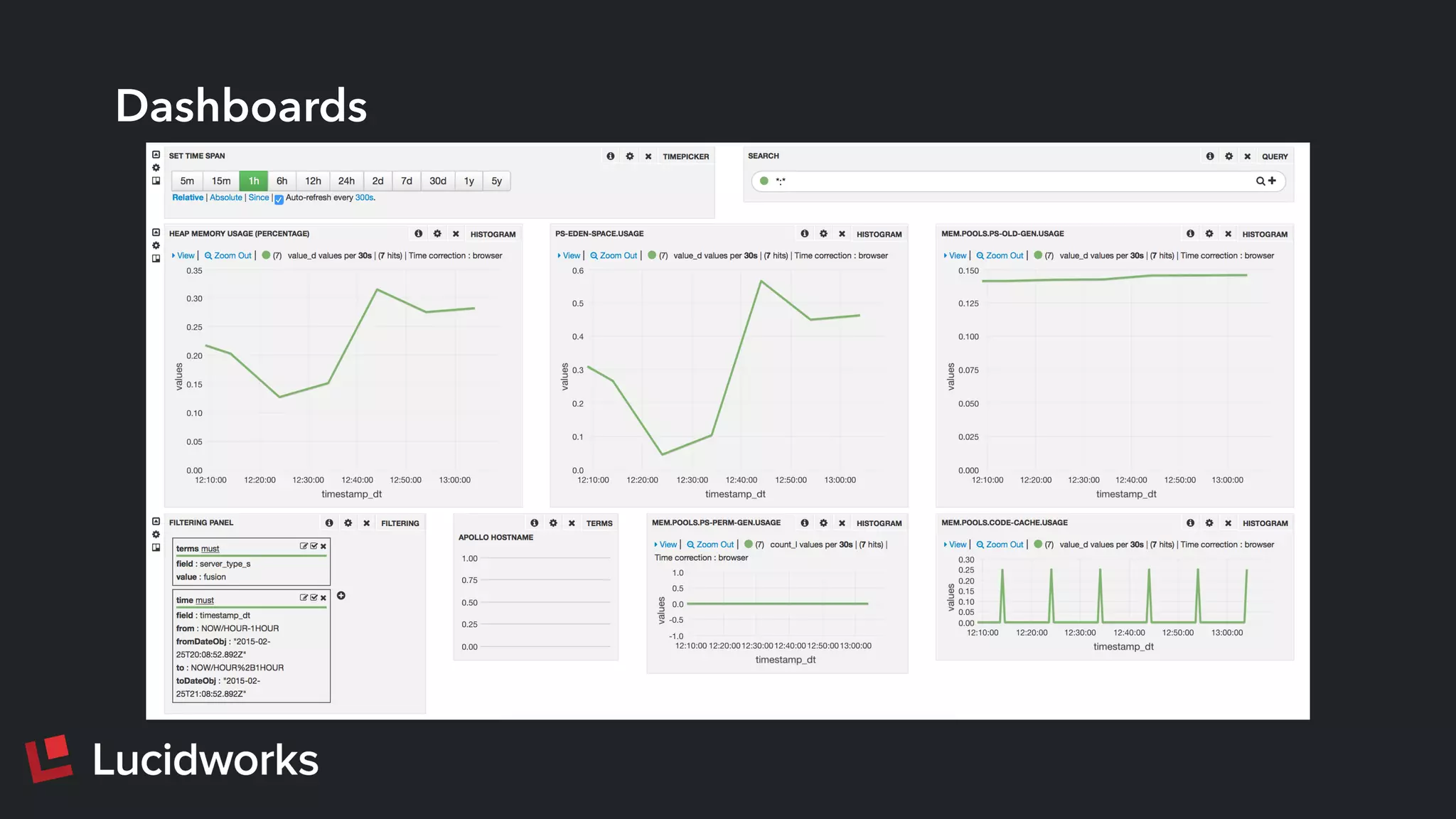Set time span to 30d
Viewport: 1456px width, 819px height.
point(438,181)
